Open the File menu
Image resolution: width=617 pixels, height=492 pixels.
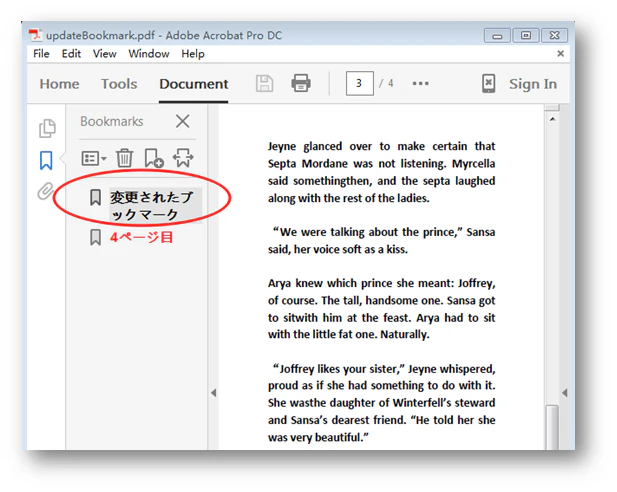(x=41, y=54)
